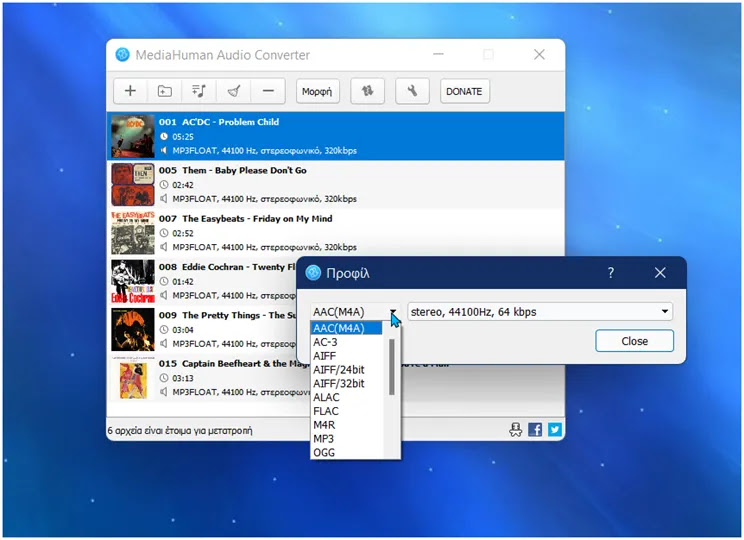Select The Pretty Things album cover
This screenshot has width=744, height=540.
[133, 329]
